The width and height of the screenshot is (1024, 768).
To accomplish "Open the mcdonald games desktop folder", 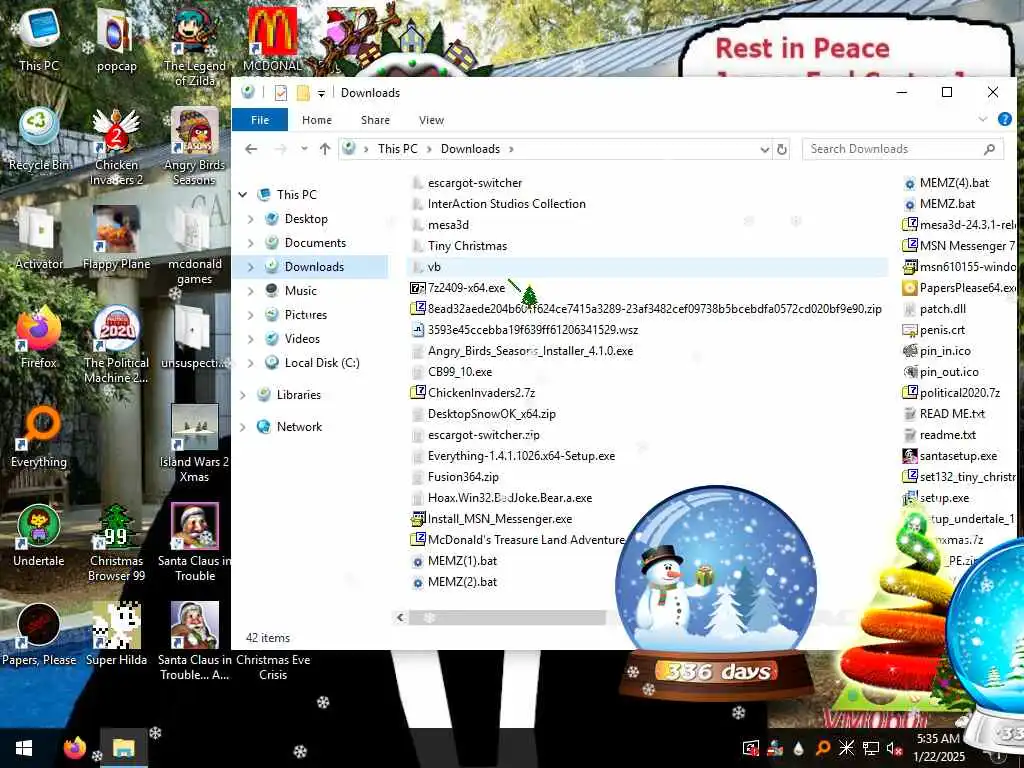I will click(195, 247).
